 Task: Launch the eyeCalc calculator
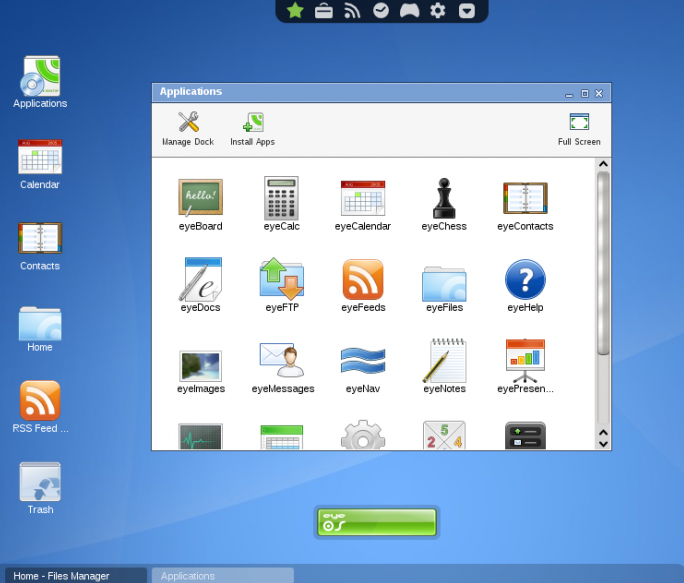282,200
